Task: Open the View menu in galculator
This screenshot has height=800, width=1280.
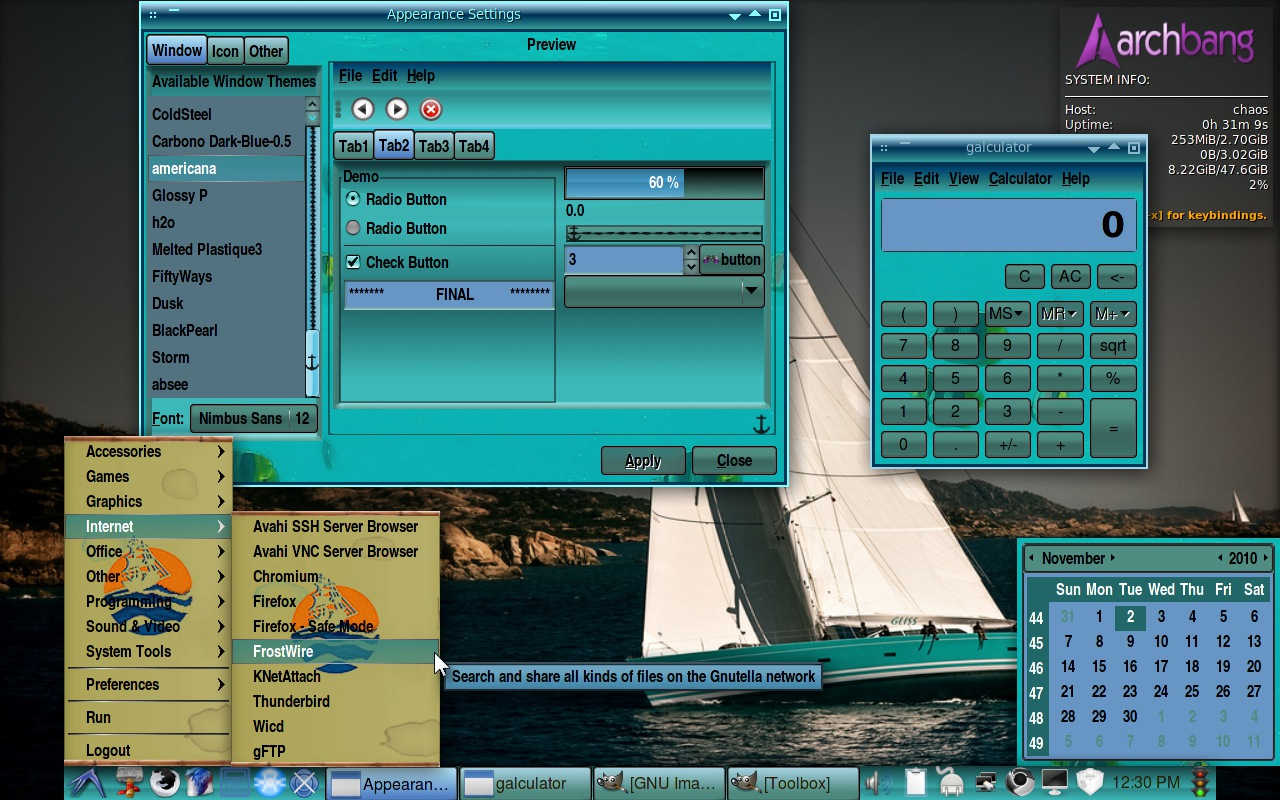Action: point(963,178)
